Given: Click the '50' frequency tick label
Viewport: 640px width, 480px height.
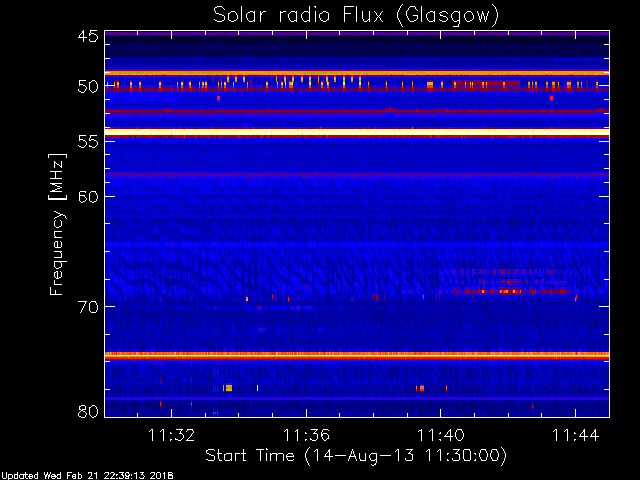Looking at the screenshot, I should 88,87.
